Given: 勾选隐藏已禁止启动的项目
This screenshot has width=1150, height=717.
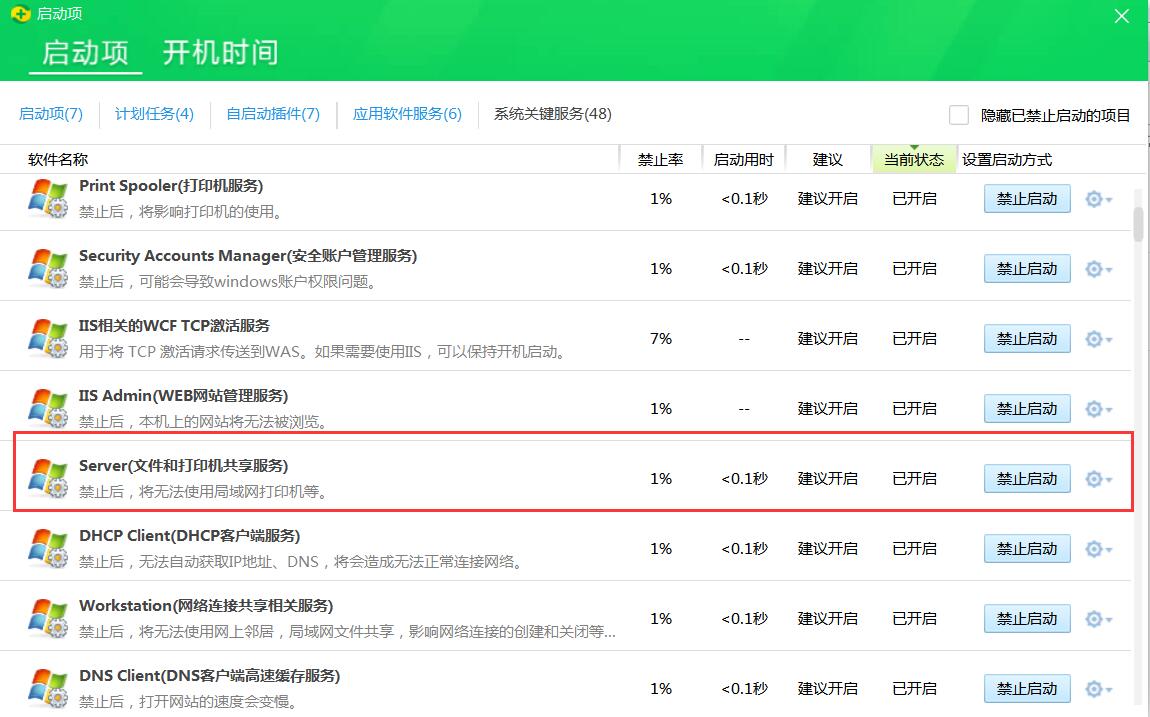Looking at the screenshot, I should [958, 114].
